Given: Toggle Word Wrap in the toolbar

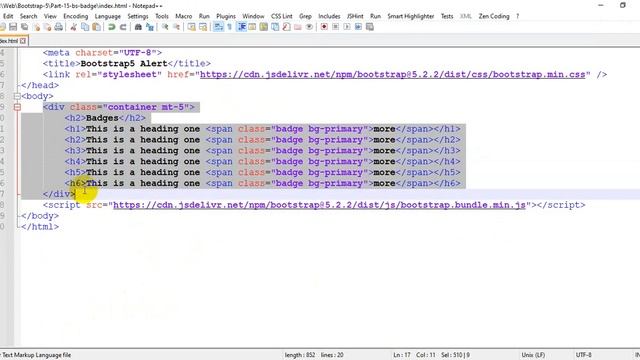Looking at the screenshot, I should (218, 27).
